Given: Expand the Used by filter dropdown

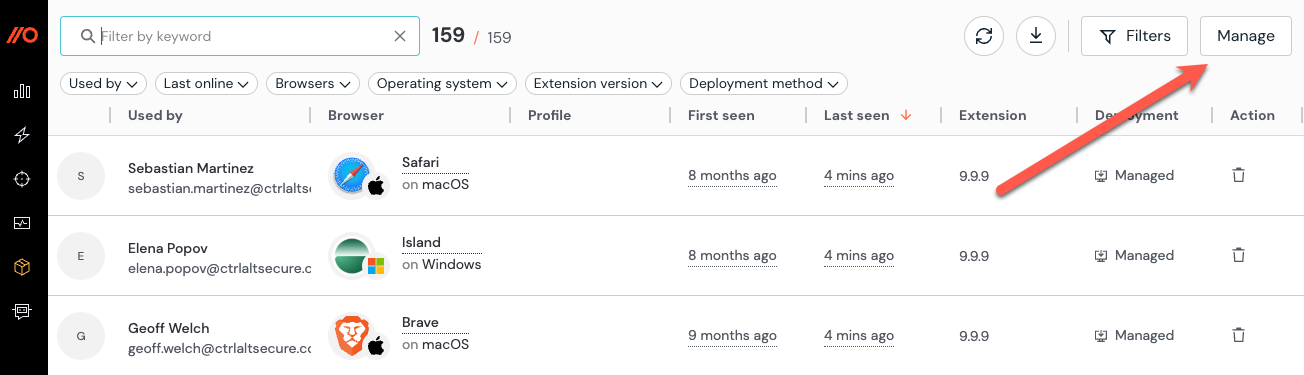Looking at the screenshot, I should click(x=104, y=84).
